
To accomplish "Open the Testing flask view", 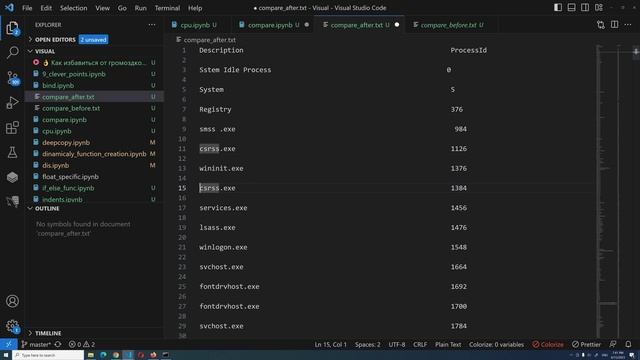I will pos(12,152).
